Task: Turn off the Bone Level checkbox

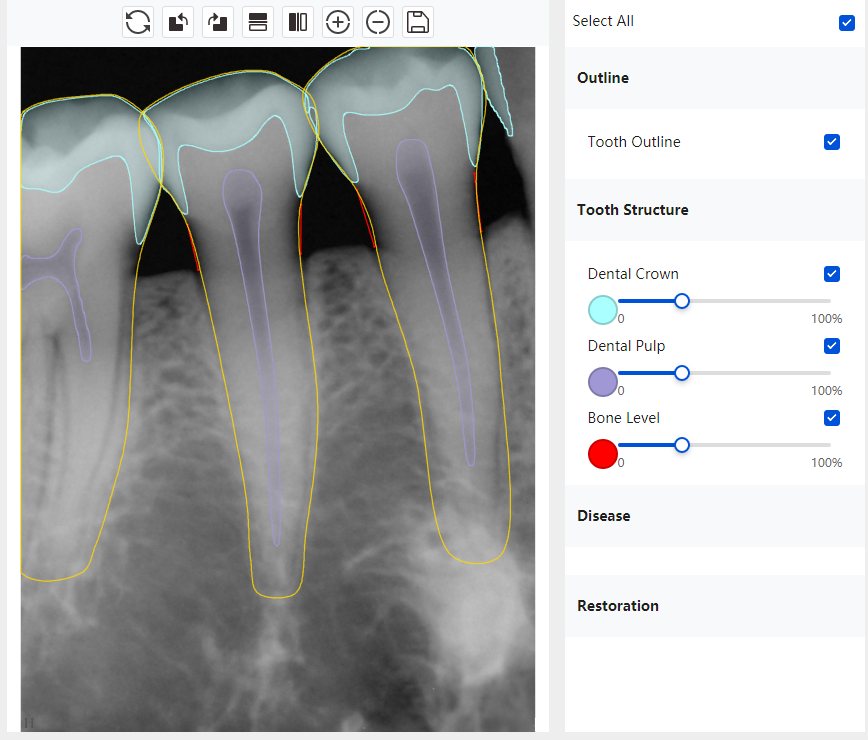Action: click(831, 418)
